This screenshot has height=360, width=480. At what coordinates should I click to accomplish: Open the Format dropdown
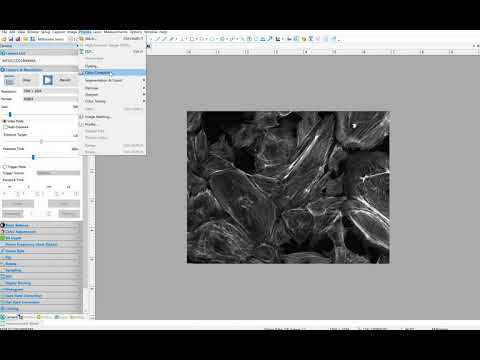(50, 99)
